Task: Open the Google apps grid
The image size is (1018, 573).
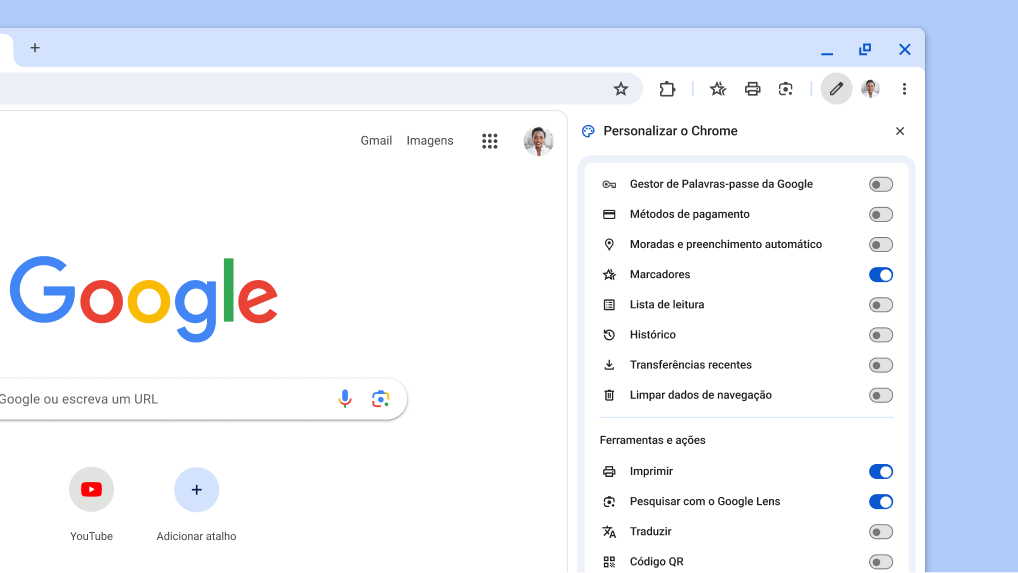Action: pos(490,141)
